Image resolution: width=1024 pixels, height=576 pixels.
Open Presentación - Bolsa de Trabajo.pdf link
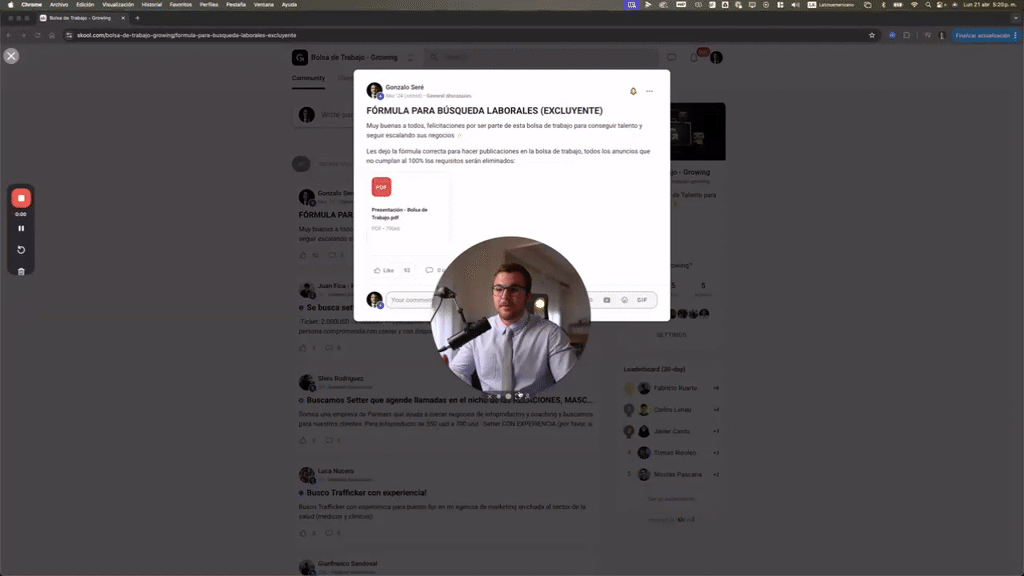point(400,214)
